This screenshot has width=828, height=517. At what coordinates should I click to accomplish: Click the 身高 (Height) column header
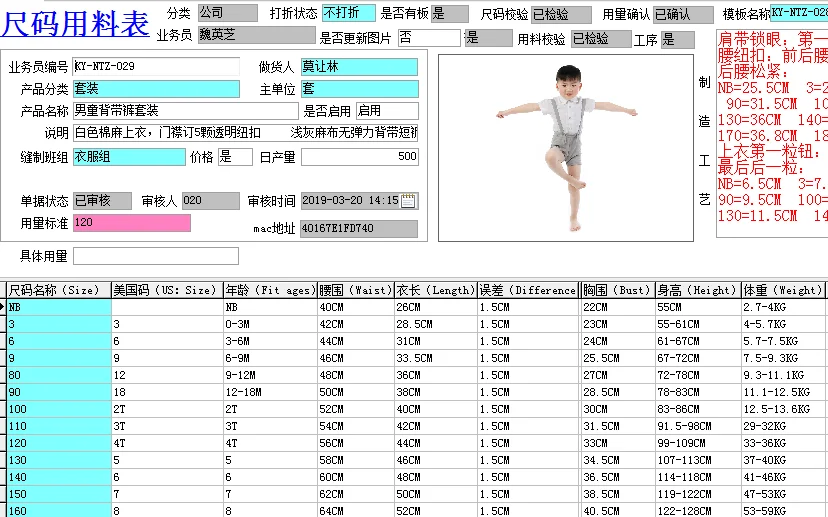(x=698, y=290)
